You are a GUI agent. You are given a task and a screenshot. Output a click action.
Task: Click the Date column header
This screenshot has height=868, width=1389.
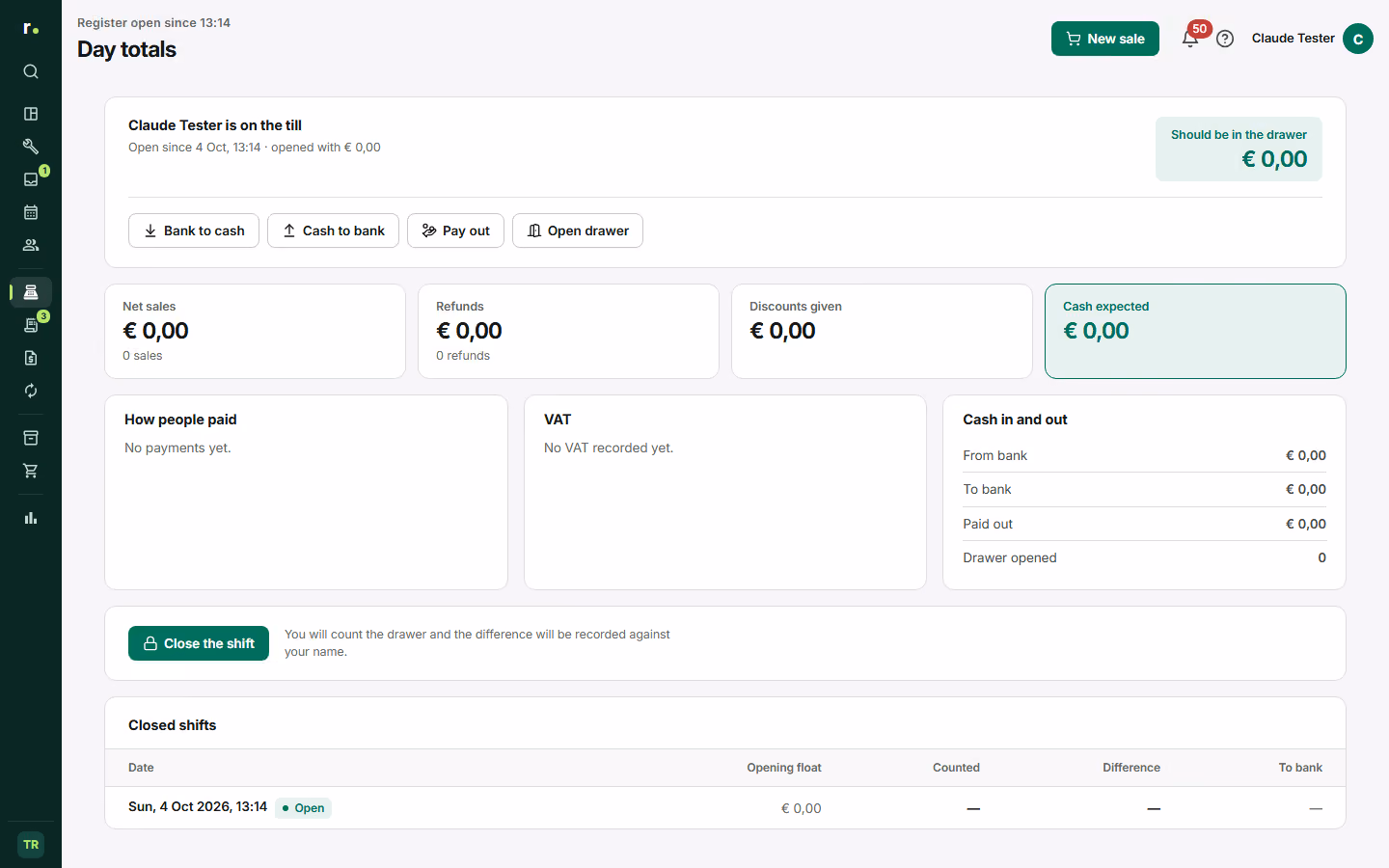coord(141,768)
